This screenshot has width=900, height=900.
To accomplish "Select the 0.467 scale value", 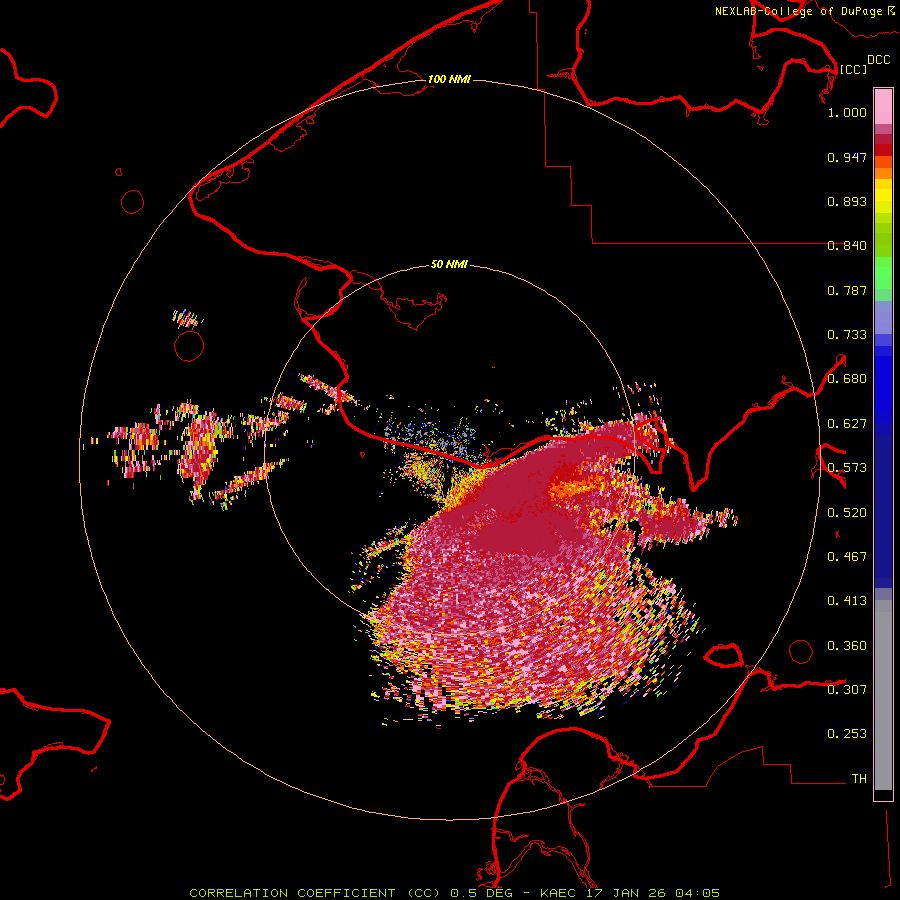I will (847, 557).
